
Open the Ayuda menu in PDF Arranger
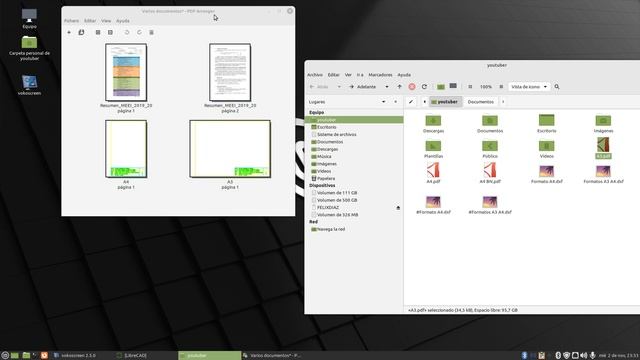coord(123,21)
